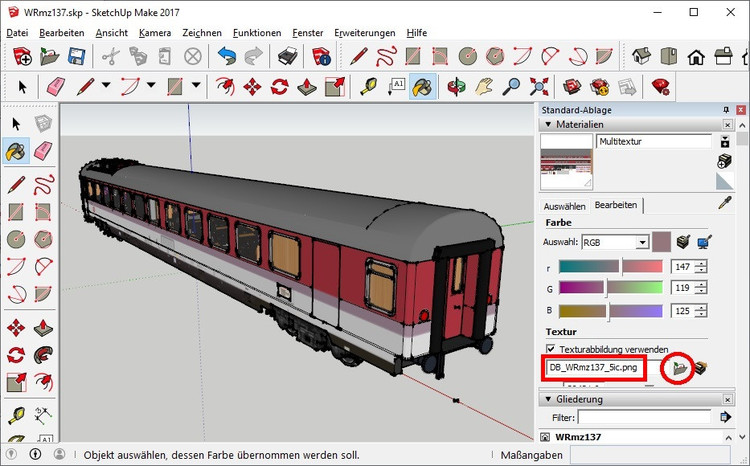Click the Zoom Extents icon

pyautogui.click(x=541, y=86)
